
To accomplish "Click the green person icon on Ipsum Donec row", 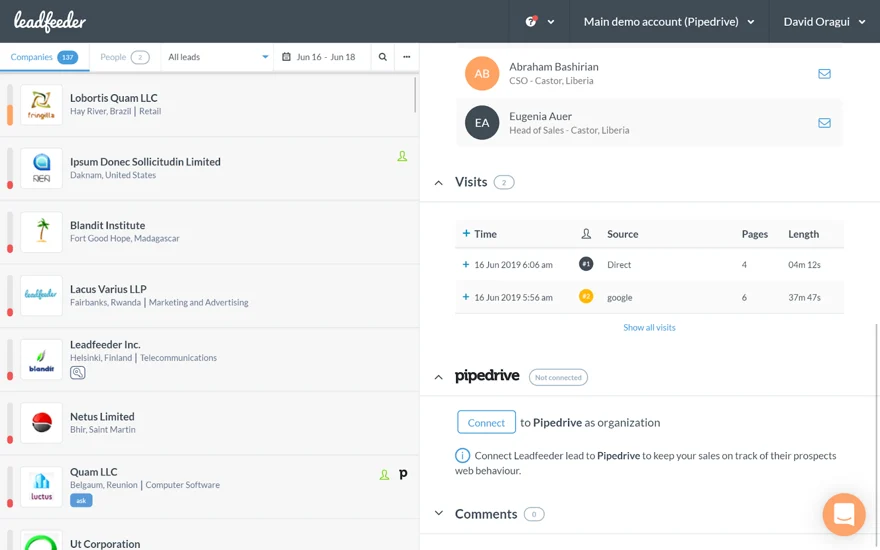I will [402, 157].
